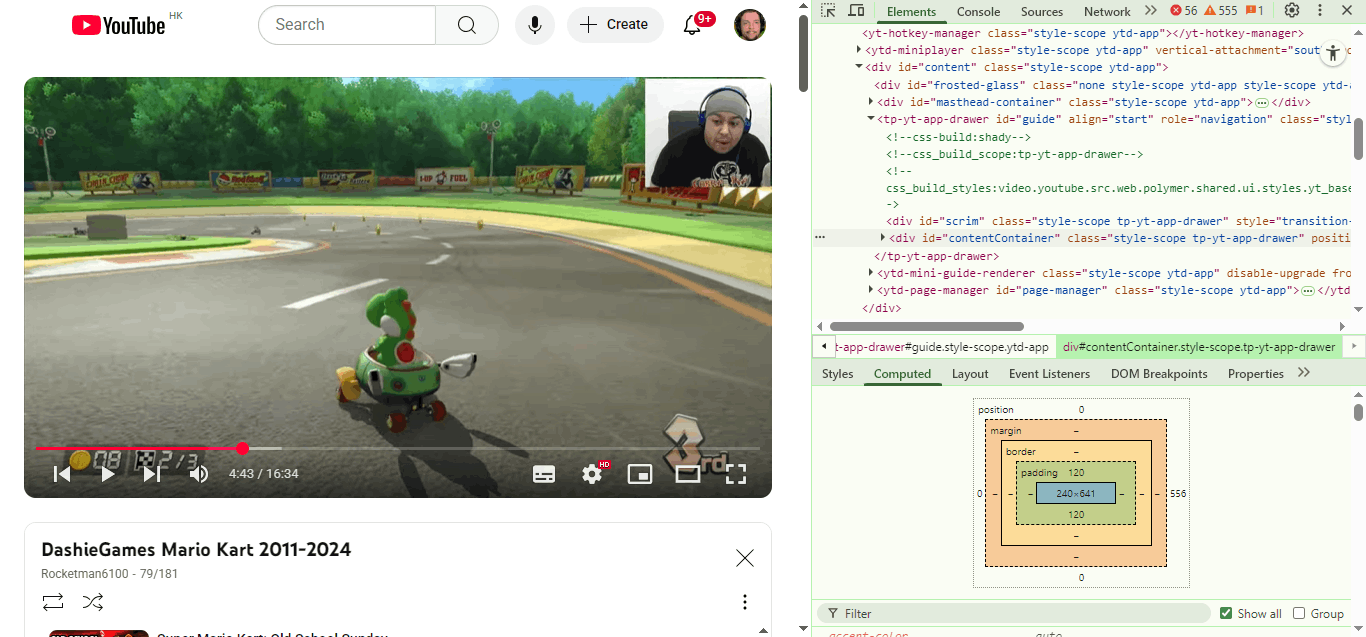
Task: Play the paused video
Action: pos(107,474)
